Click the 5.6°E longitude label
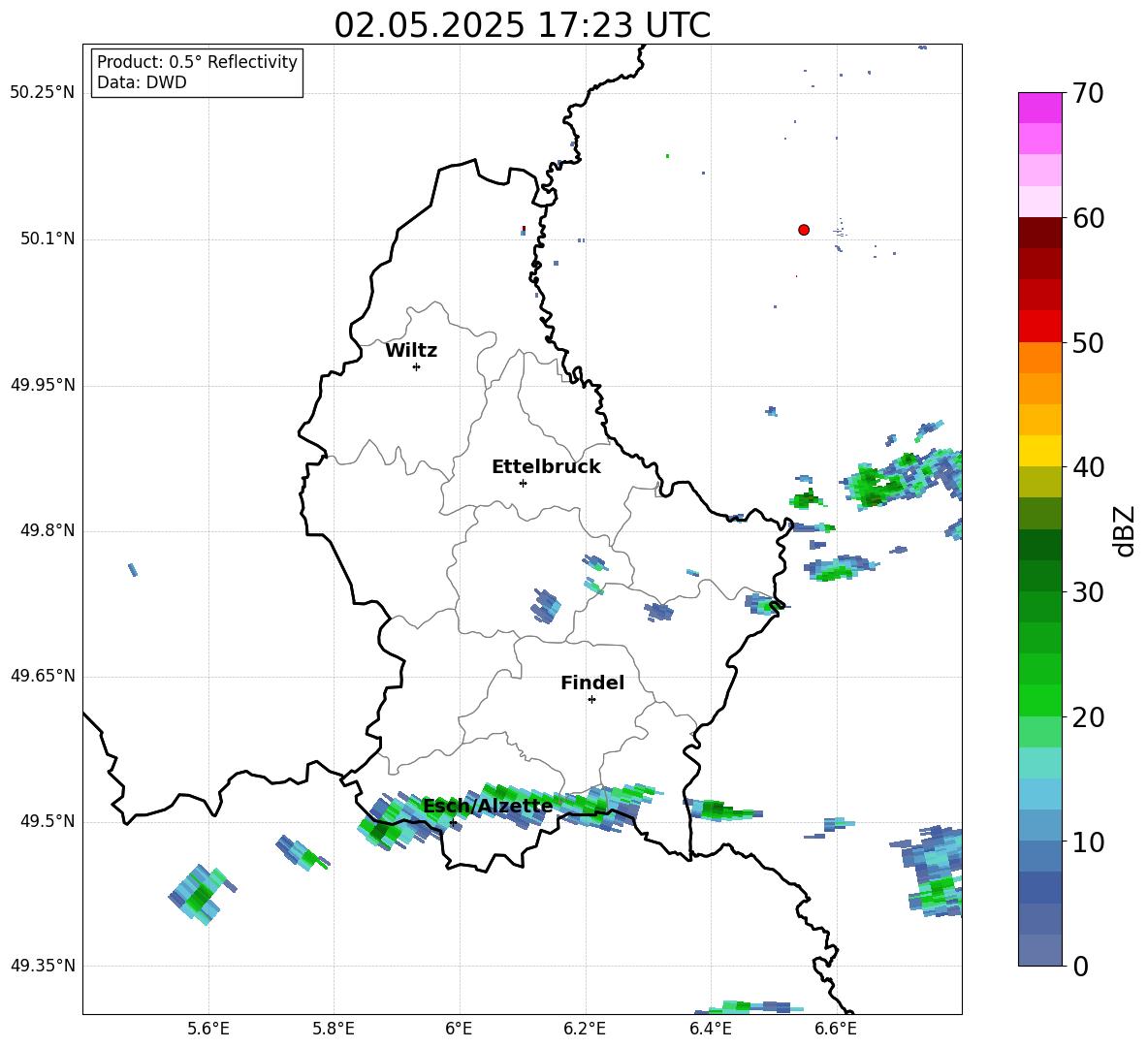Image resolution: width=1148 pixels, height=1048 pixels. [208, 1029]
